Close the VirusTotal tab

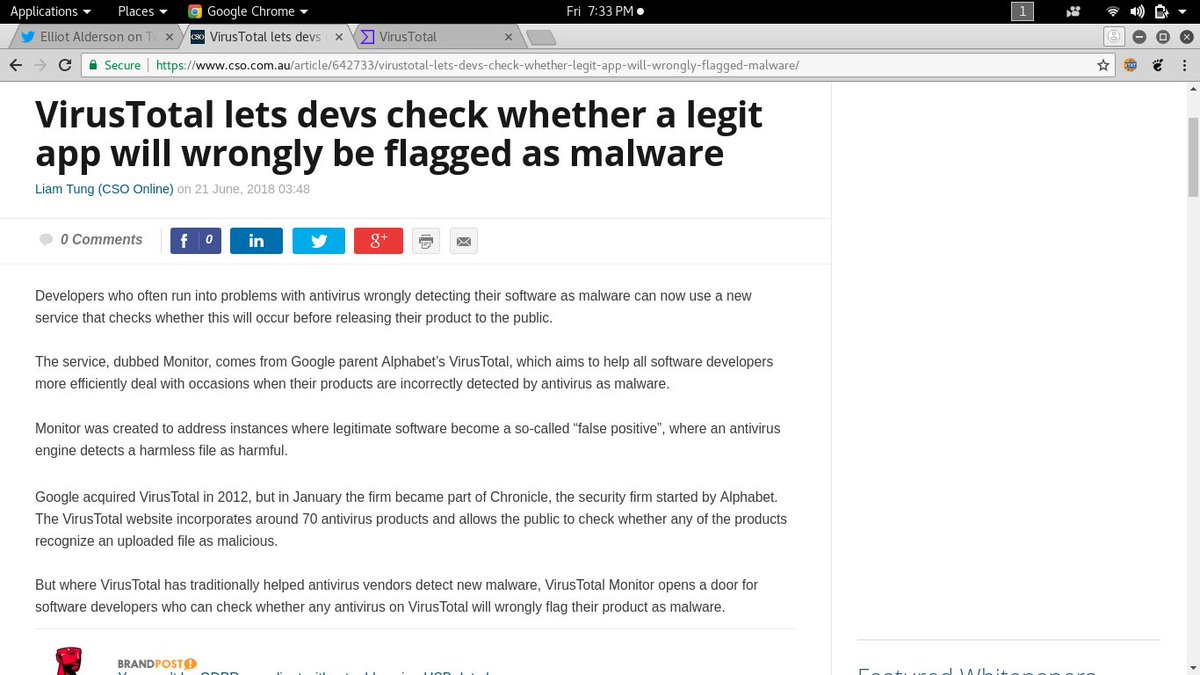(x=508, y=37)
